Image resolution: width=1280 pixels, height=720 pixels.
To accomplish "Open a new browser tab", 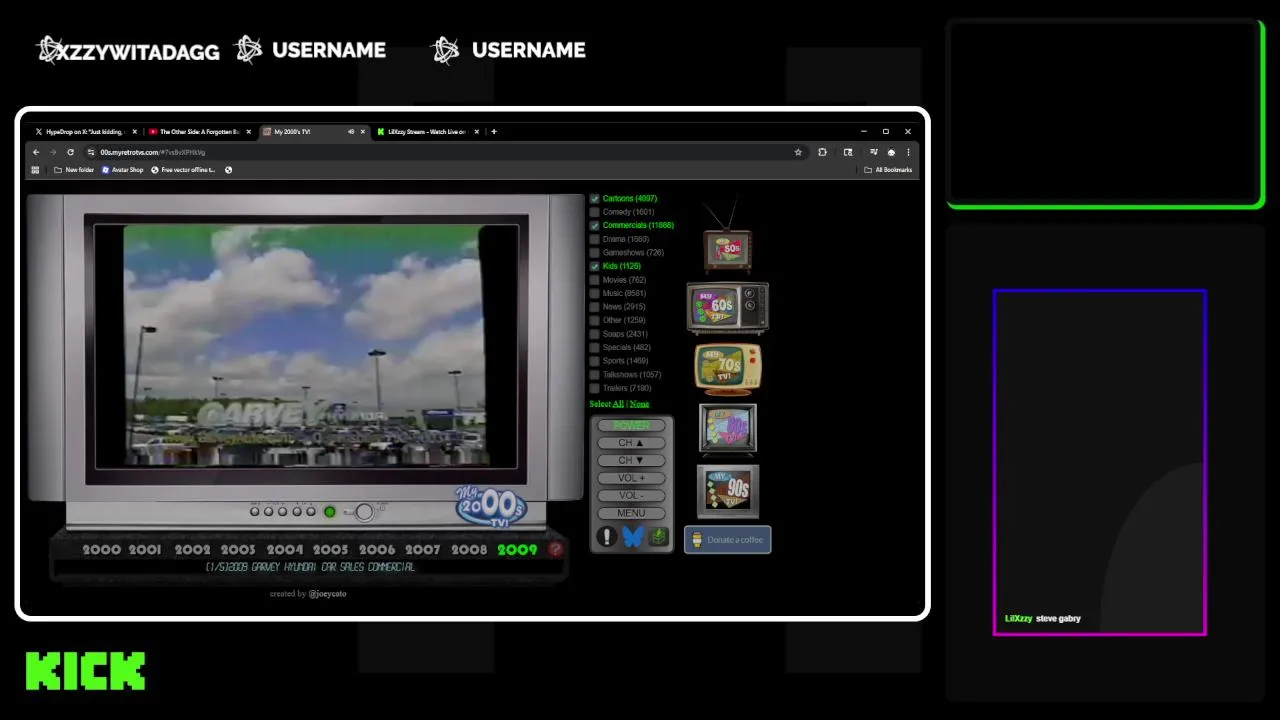I will 493,131.
